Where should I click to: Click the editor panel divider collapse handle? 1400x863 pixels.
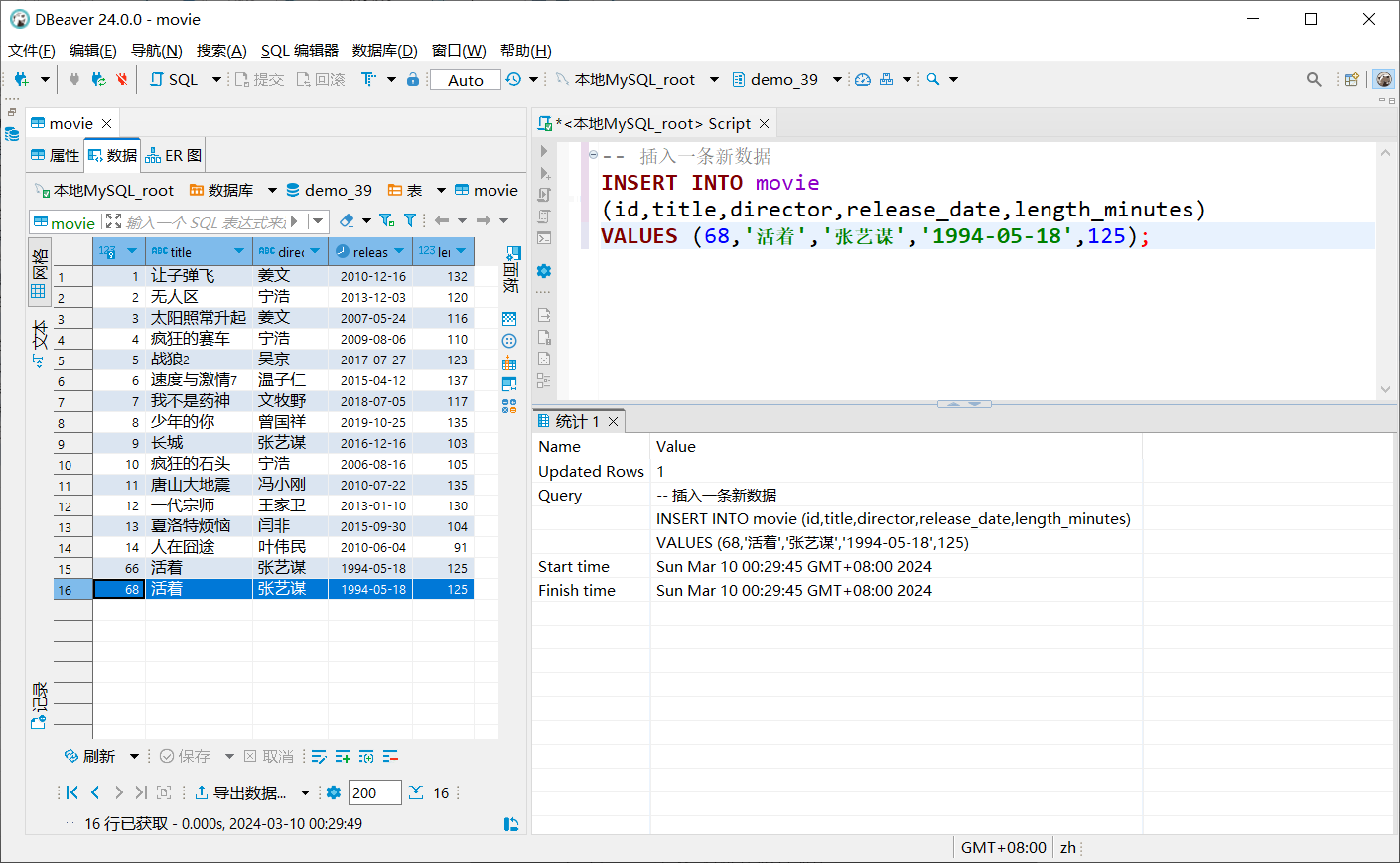(964, 404)
